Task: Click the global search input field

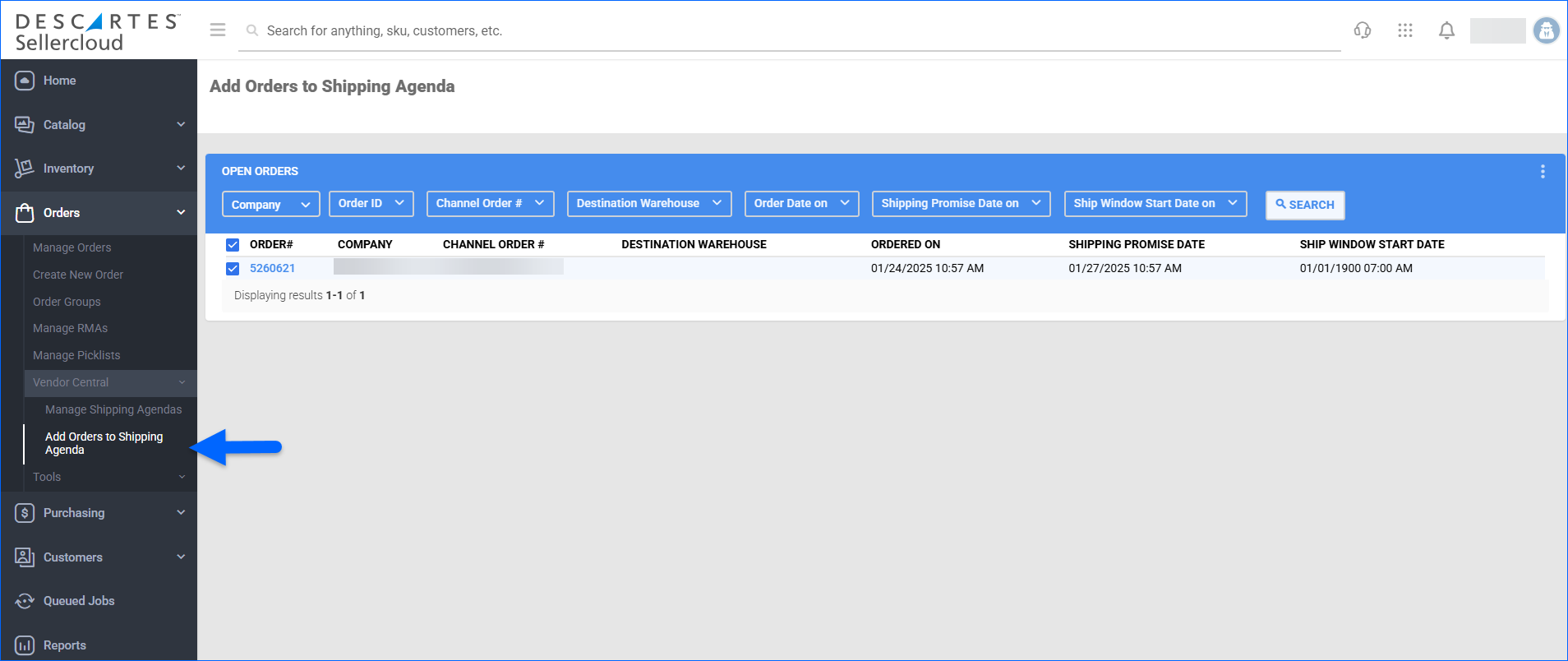Action: point(789,31)
